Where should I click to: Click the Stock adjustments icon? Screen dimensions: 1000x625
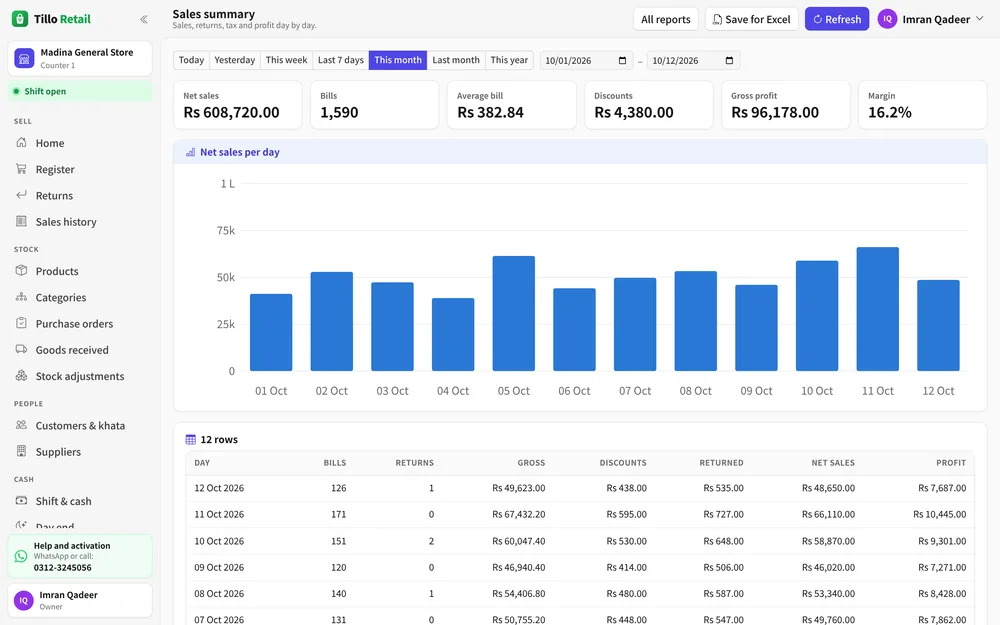click(x=22, y=375)
